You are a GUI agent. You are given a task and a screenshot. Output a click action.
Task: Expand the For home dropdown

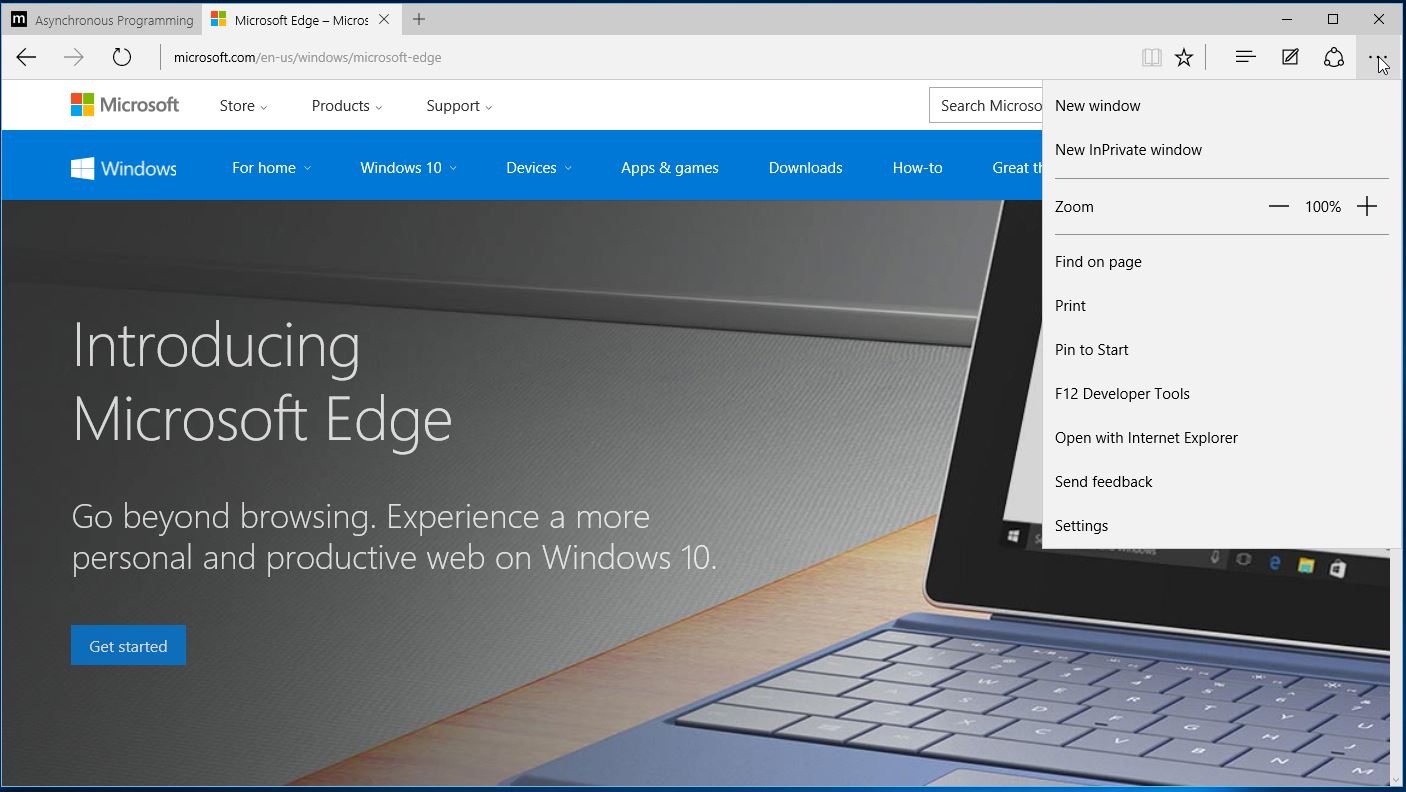click(271, 168)
